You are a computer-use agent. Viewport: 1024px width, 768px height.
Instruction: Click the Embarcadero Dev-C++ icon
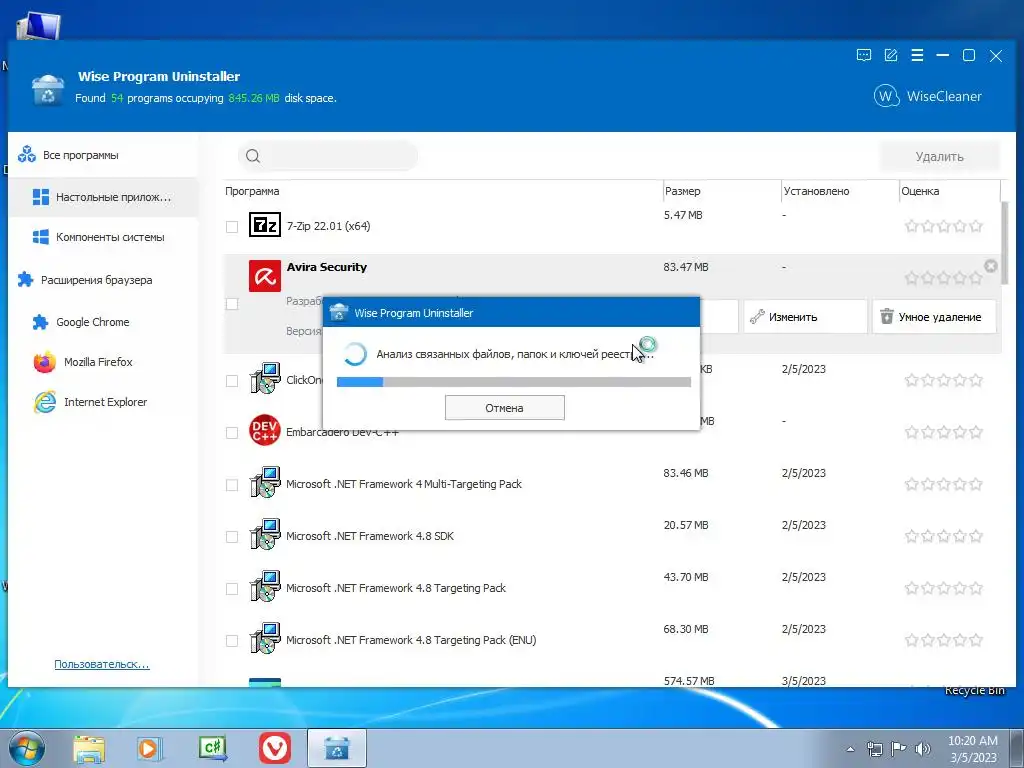point(264,430)
